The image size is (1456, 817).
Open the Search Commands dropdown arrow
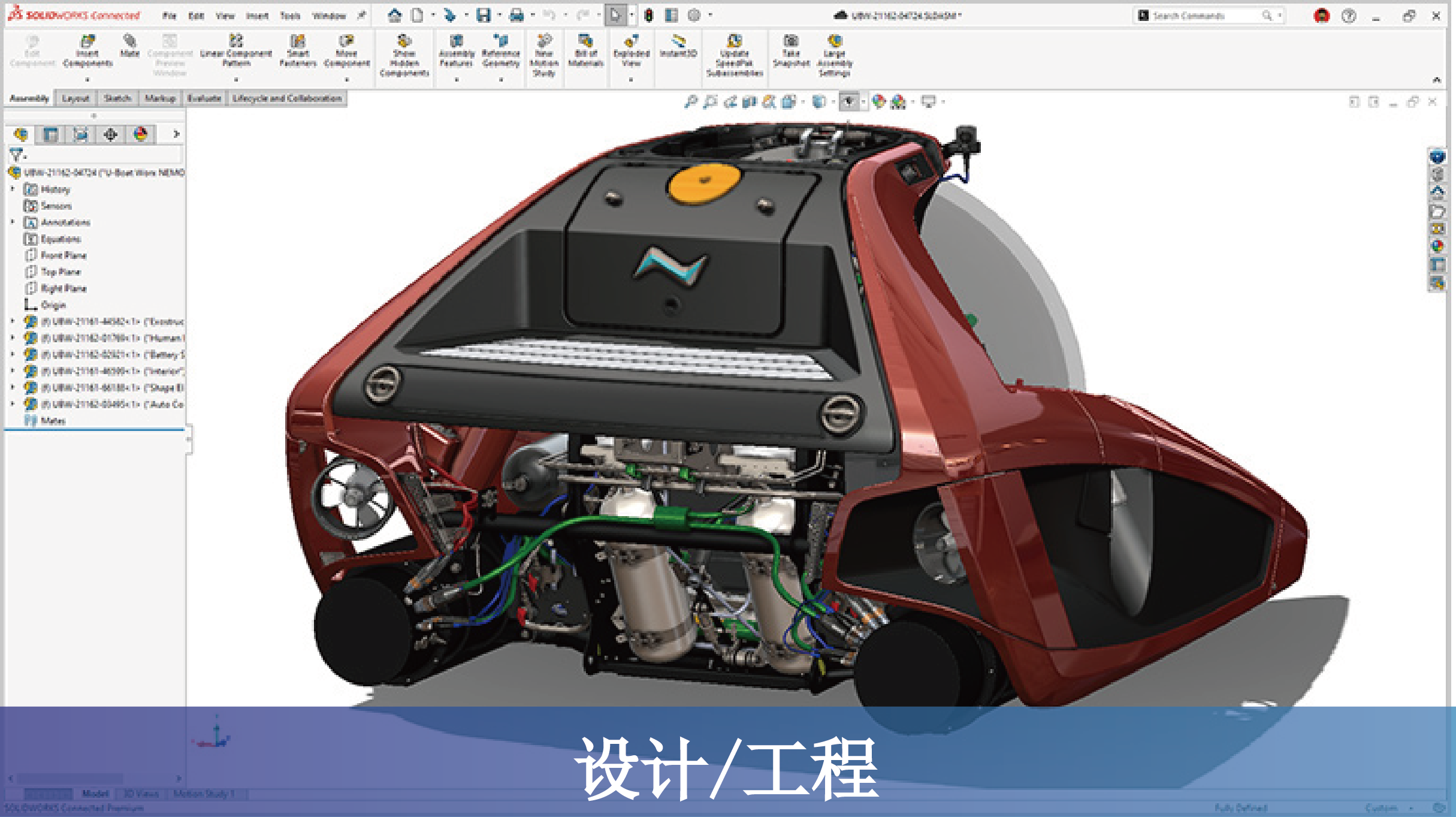(1279, 16)
